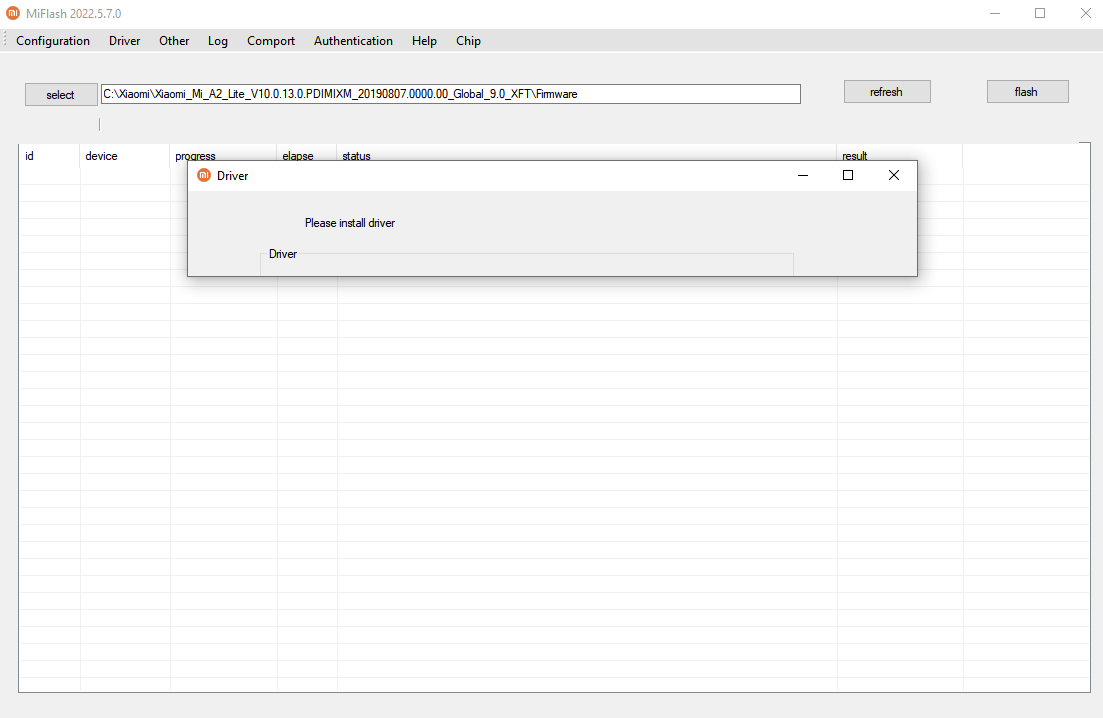The image size is (1103, 718).
Task: Open the Configuration menu
Action: point(53,41)
